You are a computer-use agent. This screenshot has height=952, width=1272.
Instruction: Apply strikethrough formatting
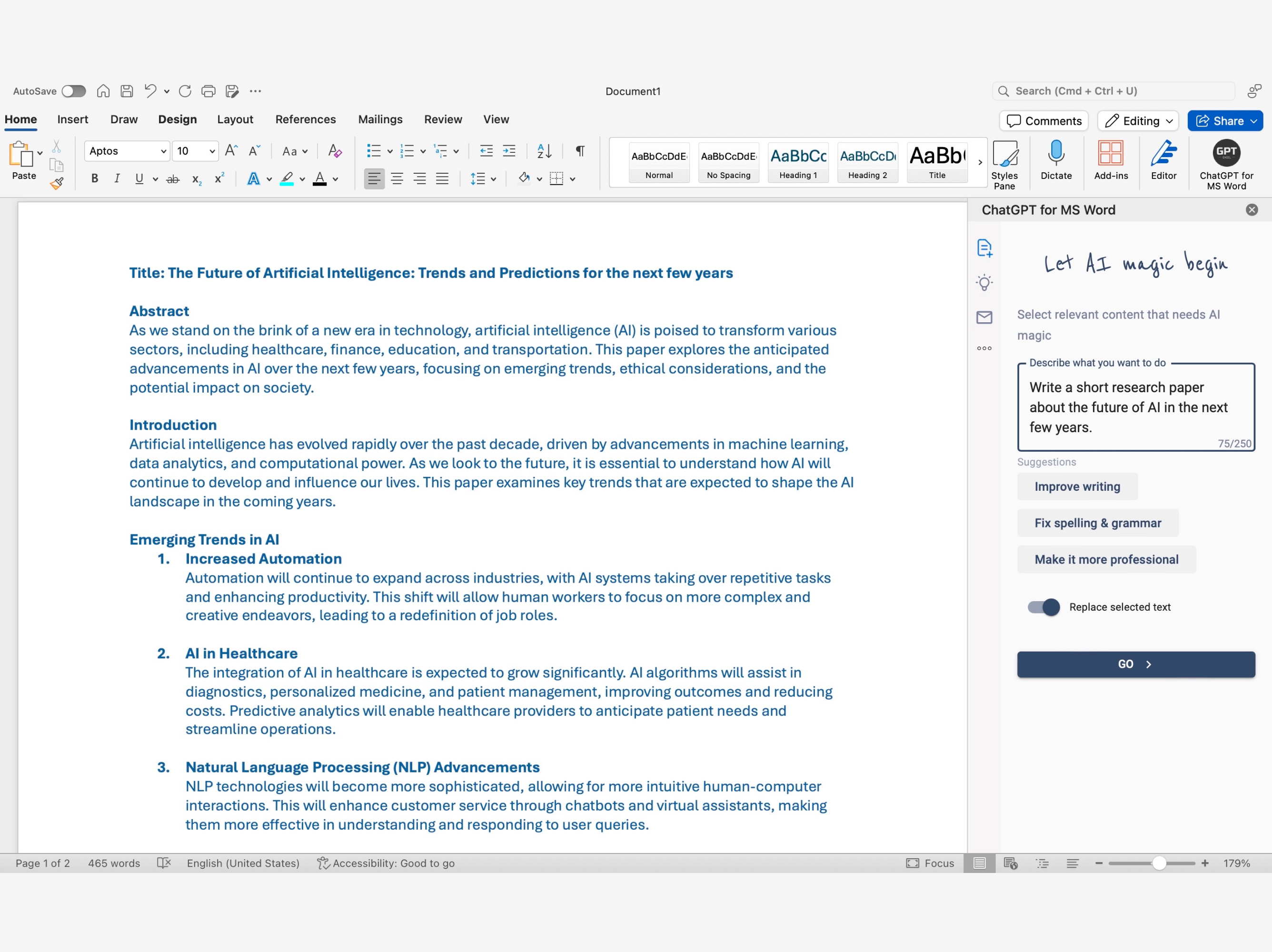coord(172,179)
